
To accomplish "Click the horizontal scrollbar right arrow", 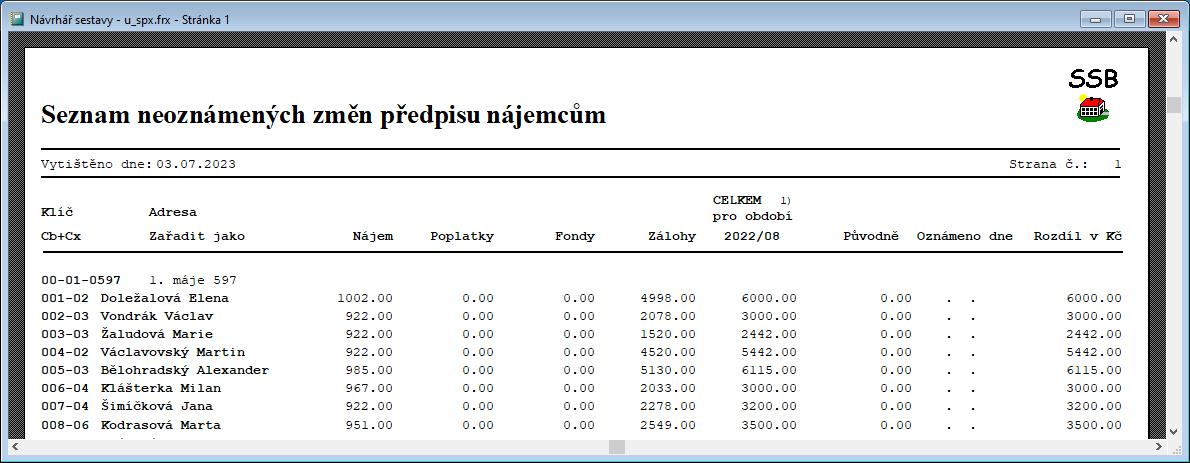I will 1159,447.
